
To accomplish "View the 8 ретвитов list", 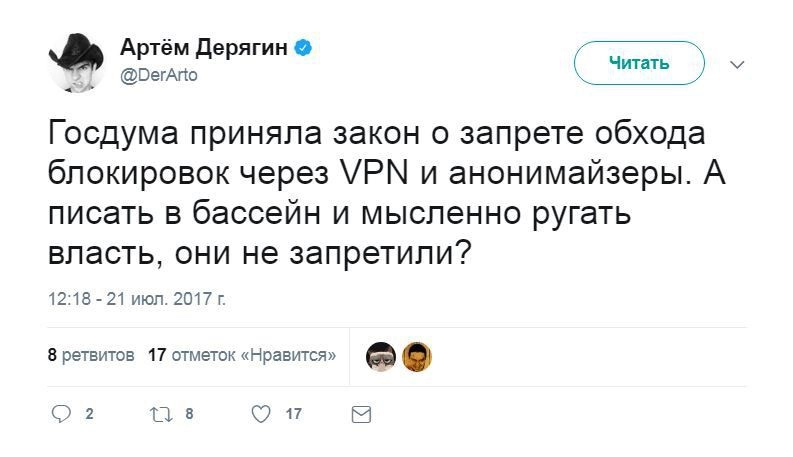I will [91, 355].
